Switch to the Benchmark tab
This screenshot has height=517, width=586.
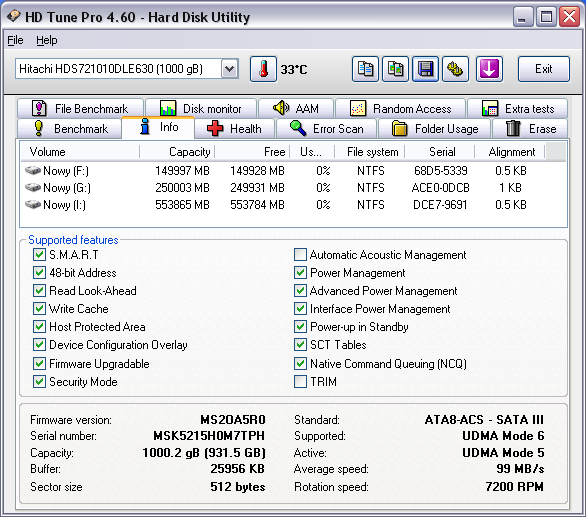pyautogui.click(x=70, y=129)
